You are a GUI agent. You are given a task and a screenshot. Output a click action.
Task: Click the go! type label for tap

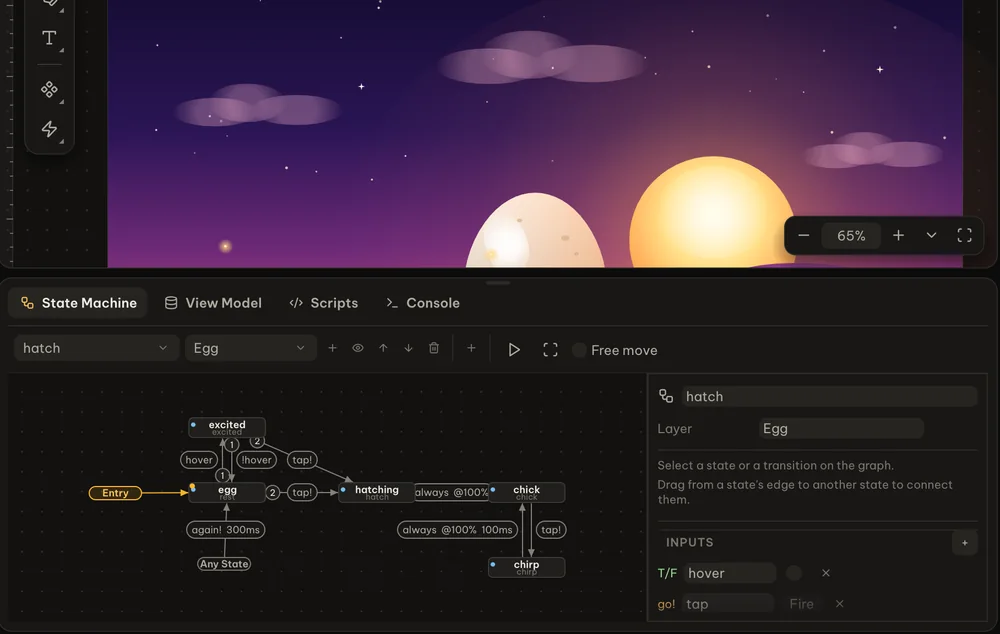(x=666, y=604)
